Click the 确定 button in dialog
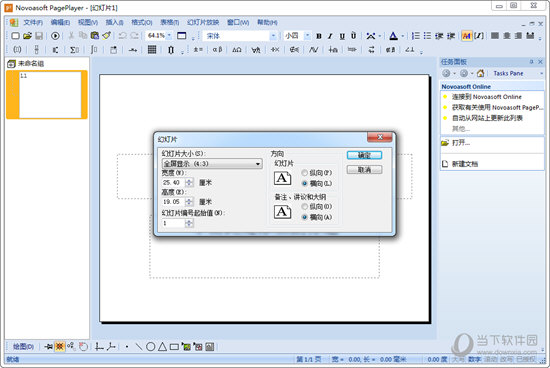The width and height of the screenshot is (550, 368). point(364,155)
